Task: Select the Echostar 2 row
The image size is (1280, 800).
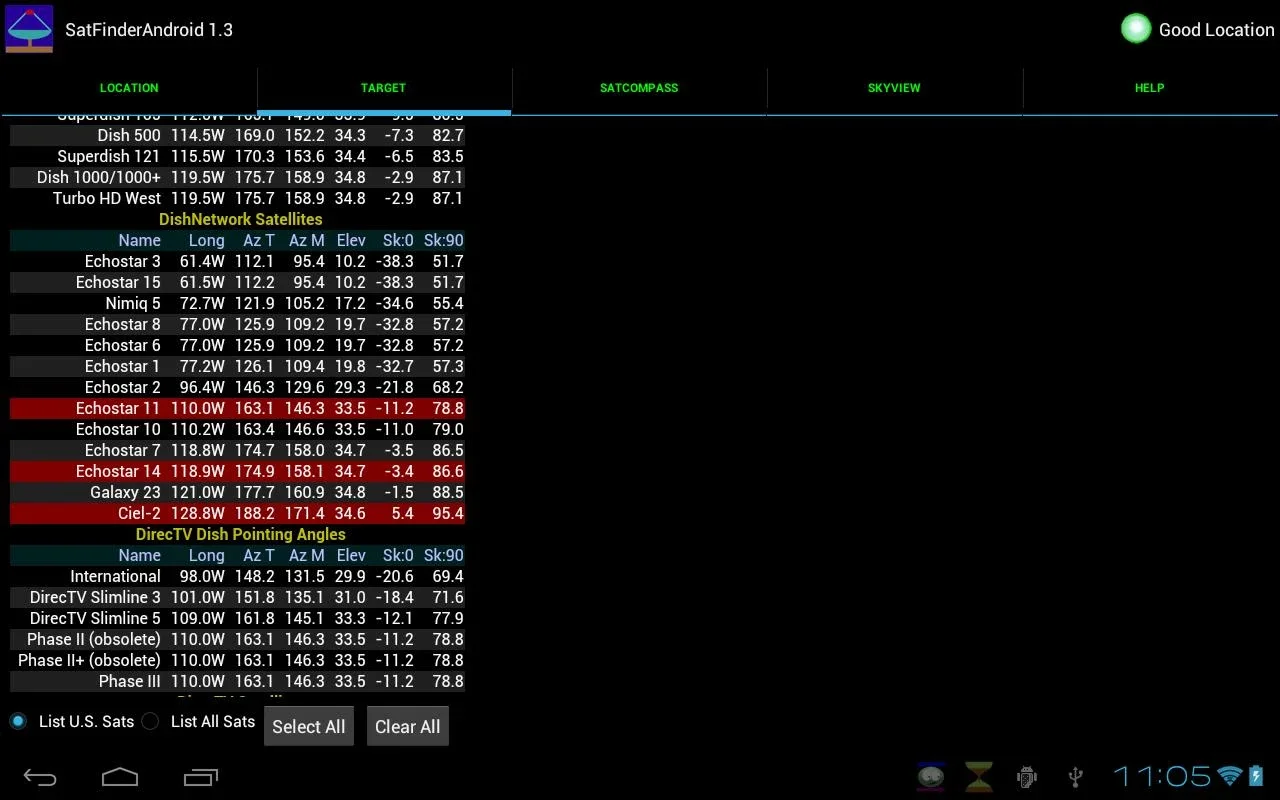Action: pyautogui.click(x=237, y=387)
